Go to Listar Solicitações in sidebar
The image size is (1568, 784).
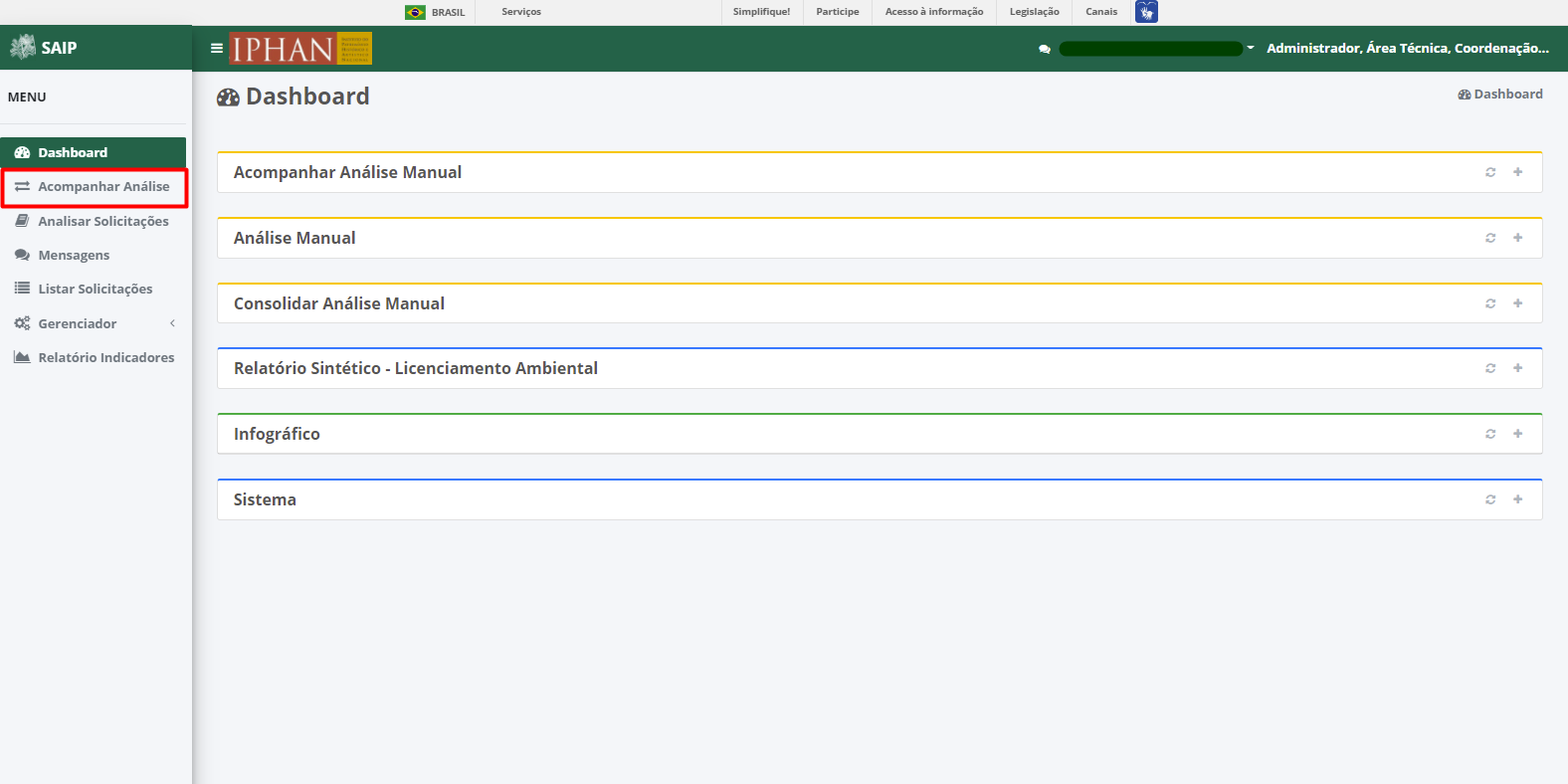94,289
